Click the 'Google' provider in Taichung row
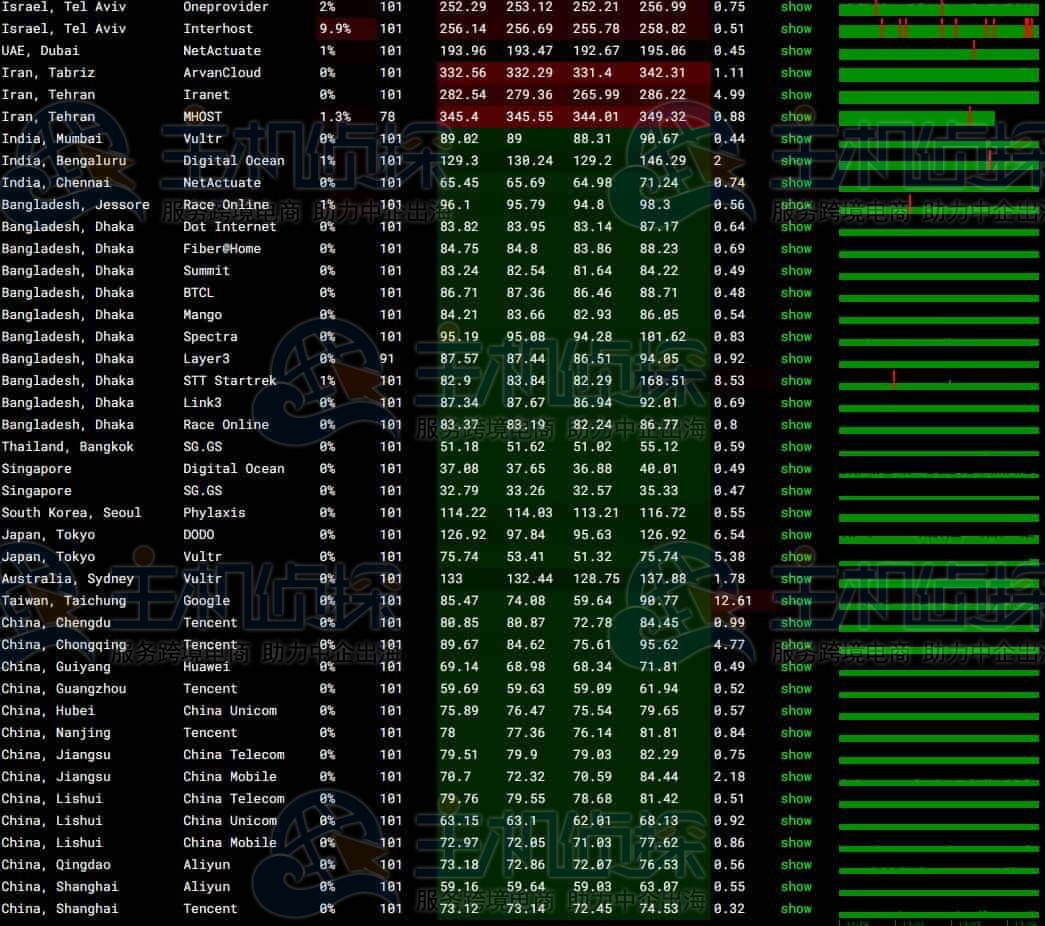The width and height of the screenshot is (1045, 926). [x=206, y=601]
